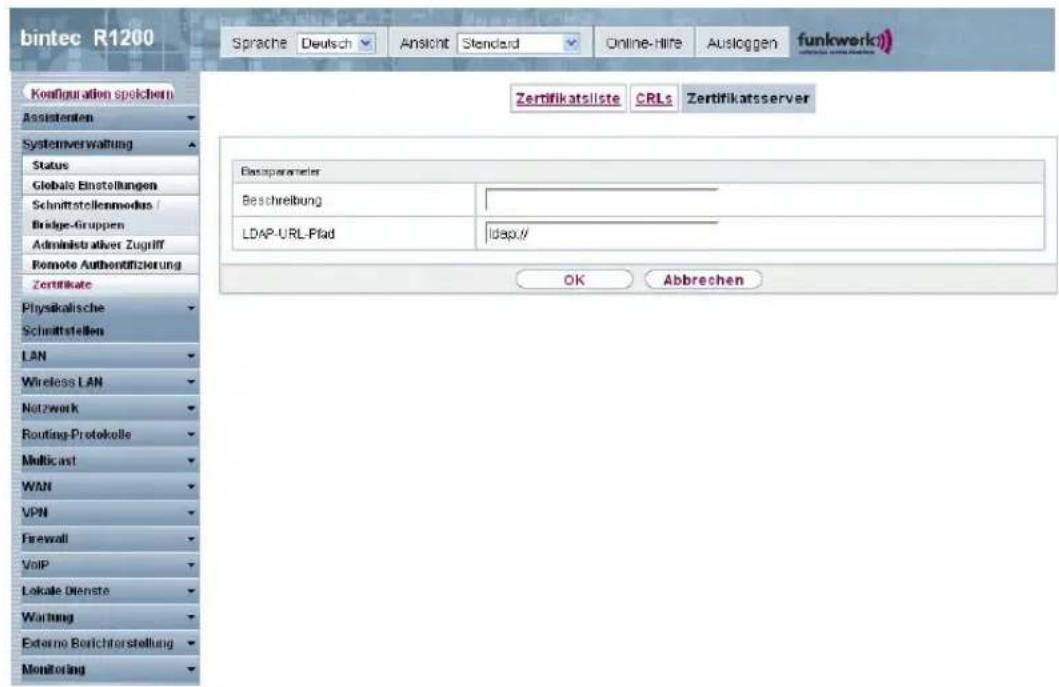Click the Ausloggen button
The width and height of the screenshot is (1059, 687).
(741, 43)
